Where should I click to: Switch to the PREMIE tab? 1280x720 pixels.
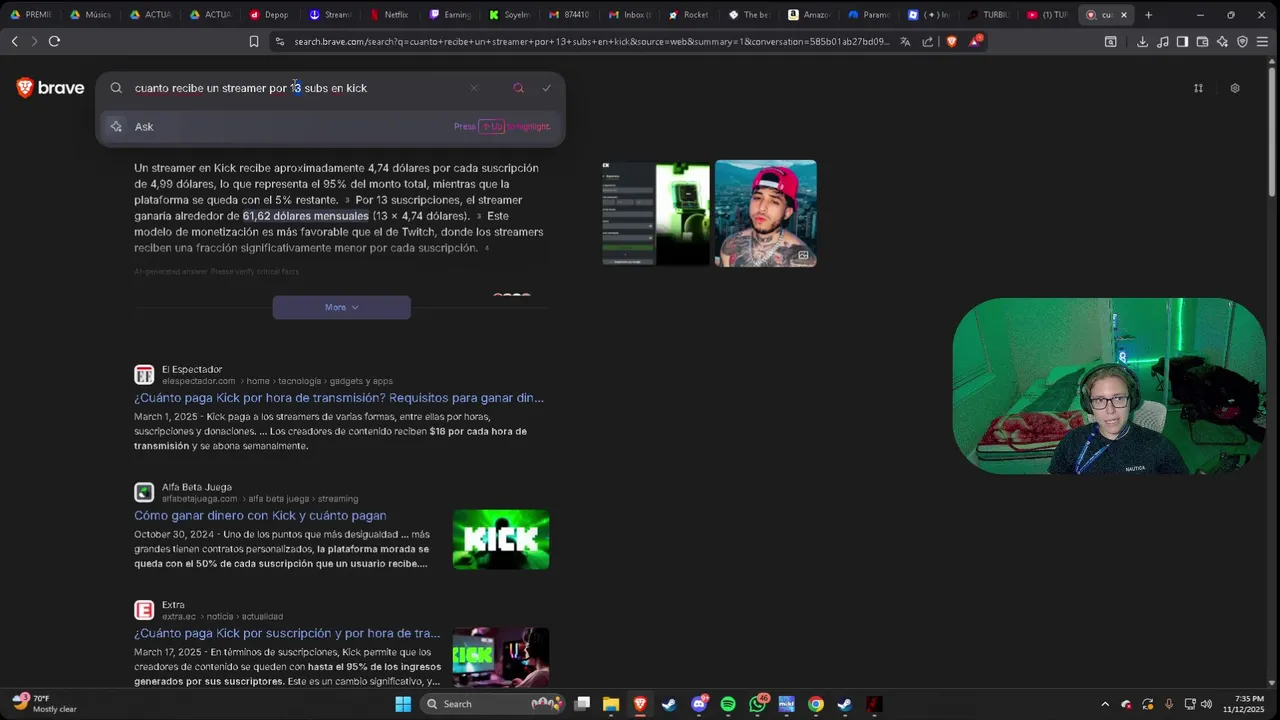coord(30,15)
